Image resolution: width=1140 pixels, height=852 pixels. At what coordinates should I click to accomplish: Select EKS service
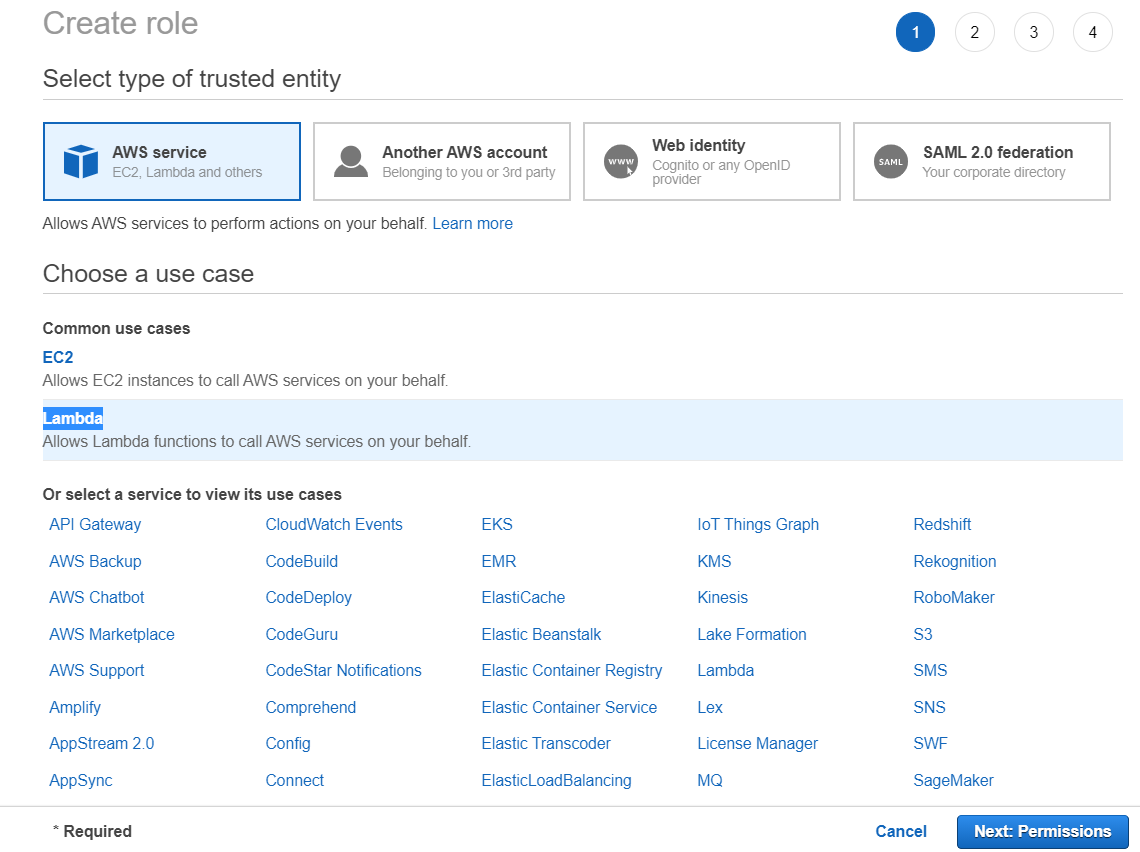pos(497,525)
